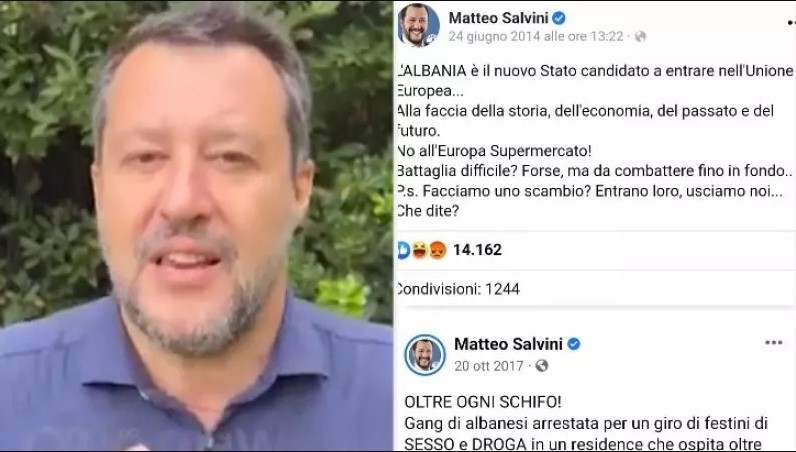The image size is (796, 452).
Task: Click the globe icon on the 2014 post
Action: [641, 37]
